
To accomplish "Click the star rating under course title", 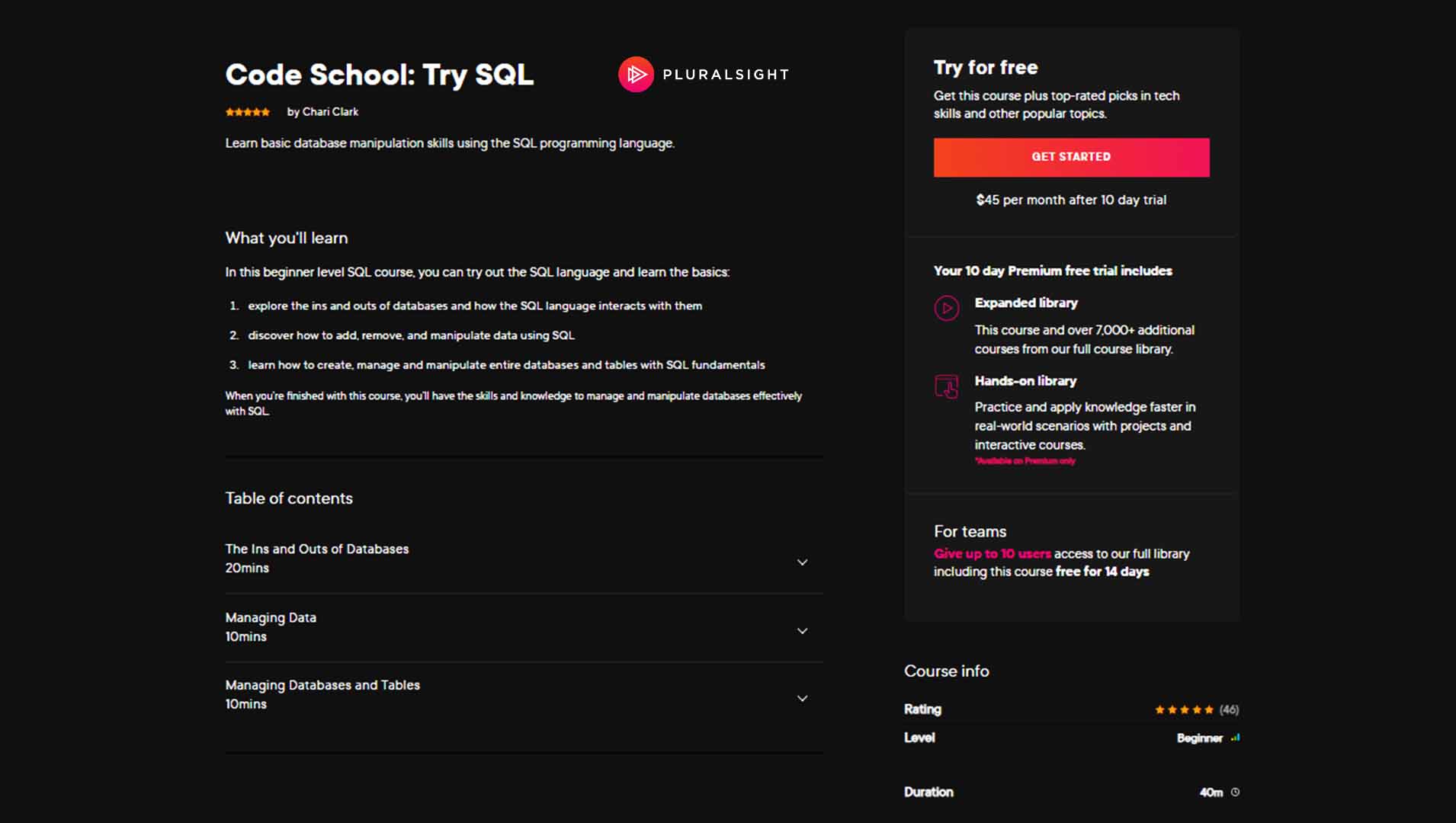I will tap(248, 112).
